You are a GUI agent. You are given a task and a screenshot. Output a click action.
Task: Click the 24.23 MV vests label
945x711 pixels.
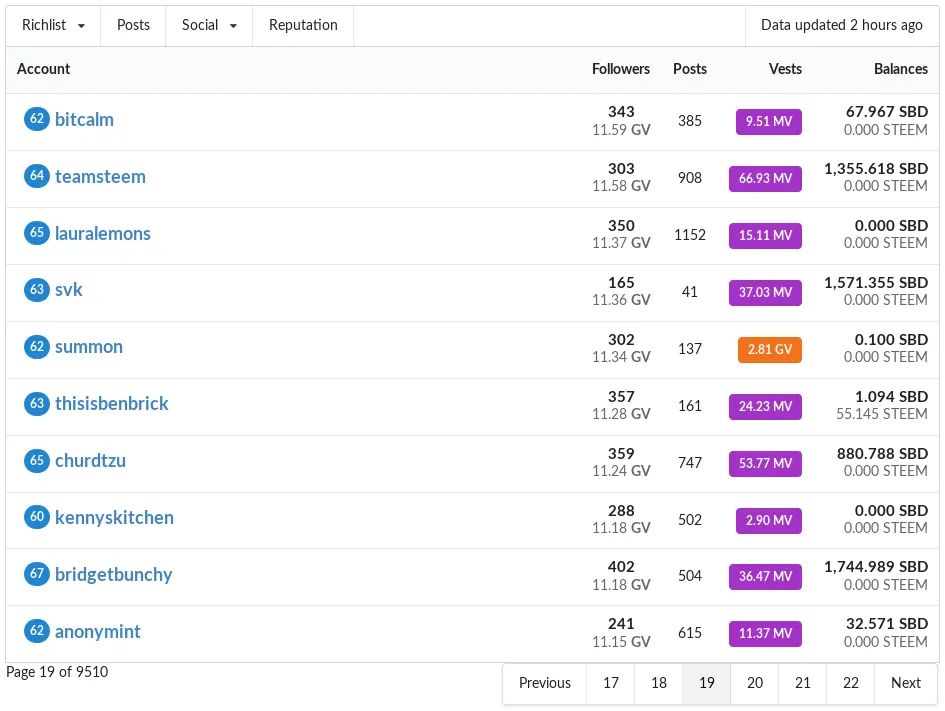[765, 407]
